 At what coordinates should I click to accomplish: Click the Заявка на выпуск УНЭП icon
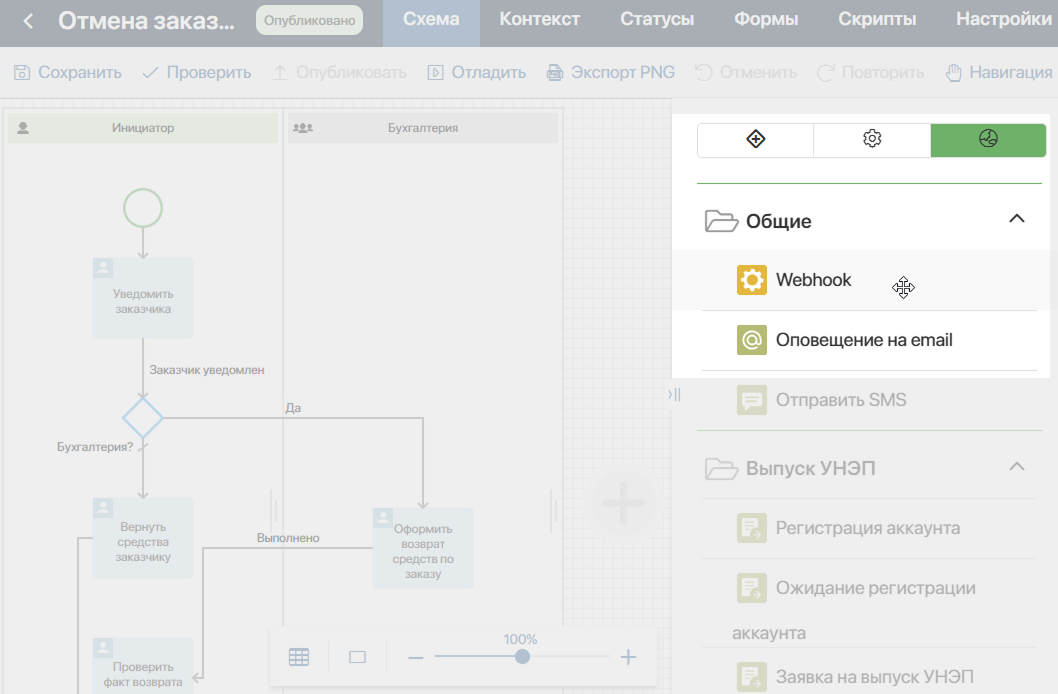(x=752, y=677)
